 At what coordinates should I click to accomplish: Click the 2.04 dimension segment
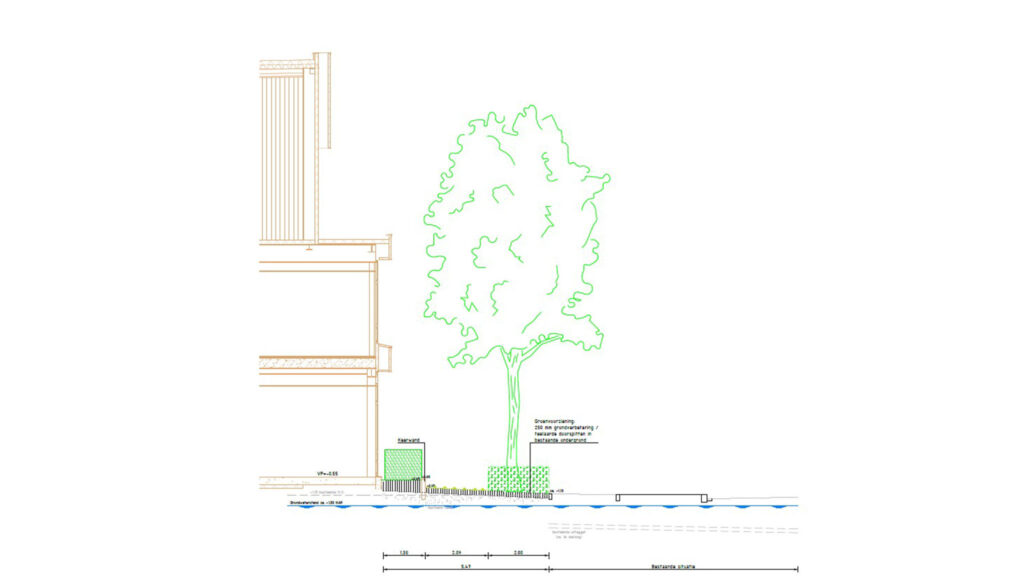455,555
